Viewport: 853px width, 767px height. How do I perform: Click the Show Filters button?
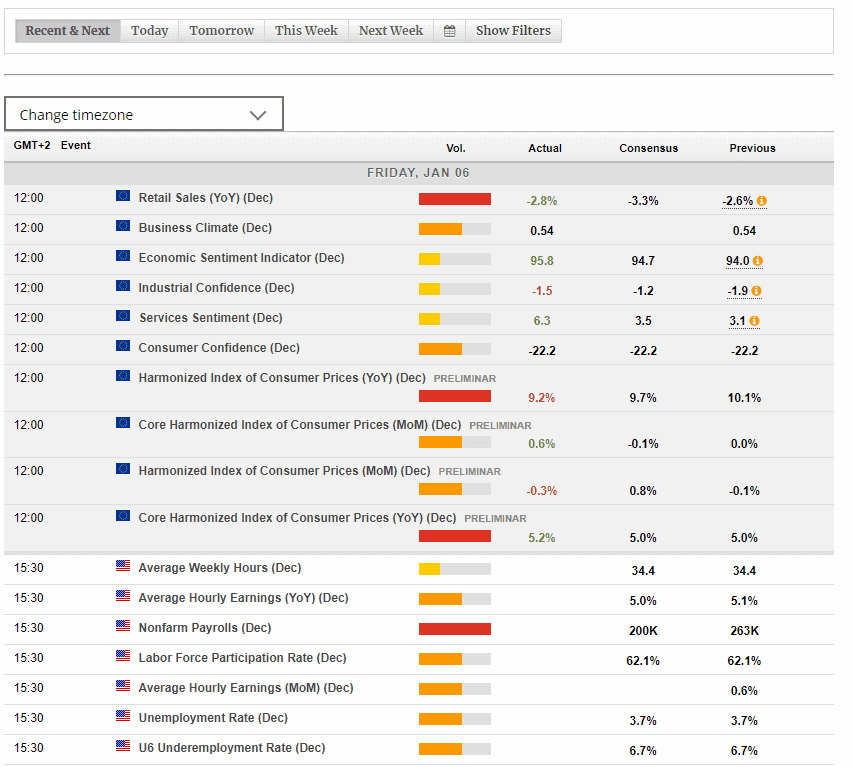tap(513, 30)
